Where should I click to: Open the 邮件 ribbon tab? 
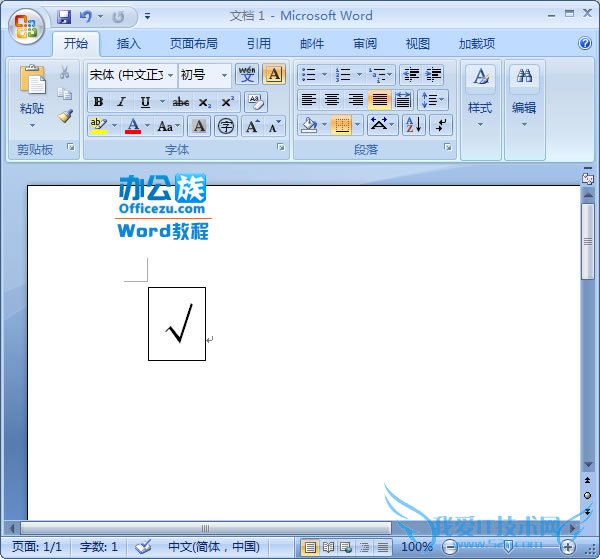click(312, 44)
